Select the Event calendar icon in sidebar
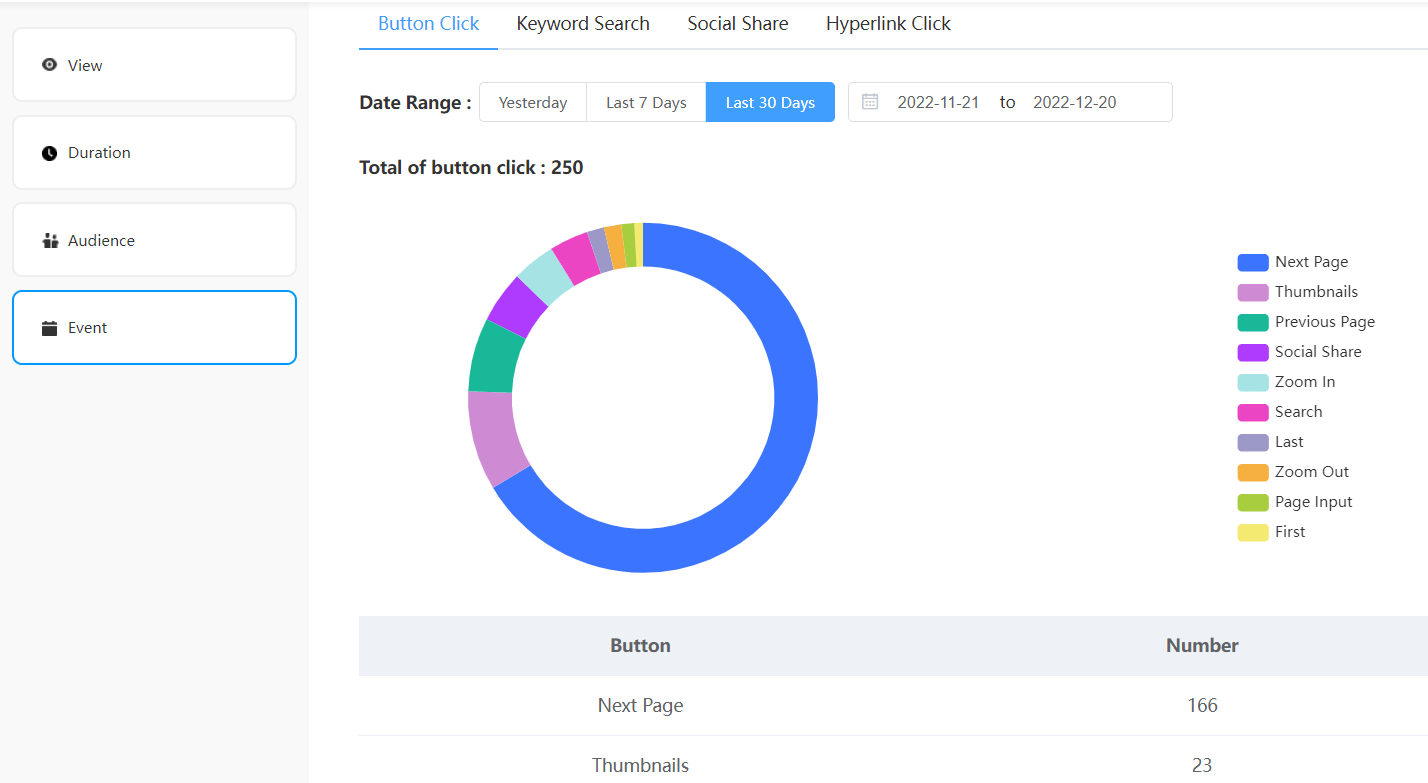This screenshot has width=1428, height=783. click(x=49, y=327)
